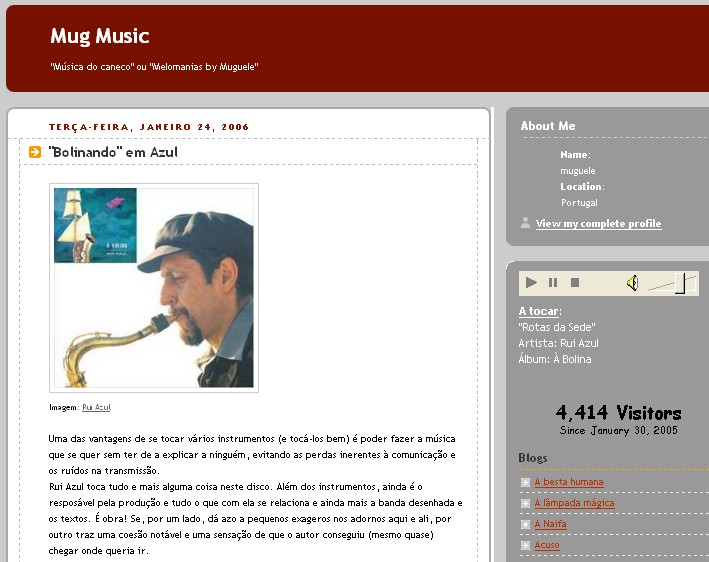This screenshot has width=709, height=562.
Task: Click arrow icon next to A Naifa
Action: click(x=525, y=524)
